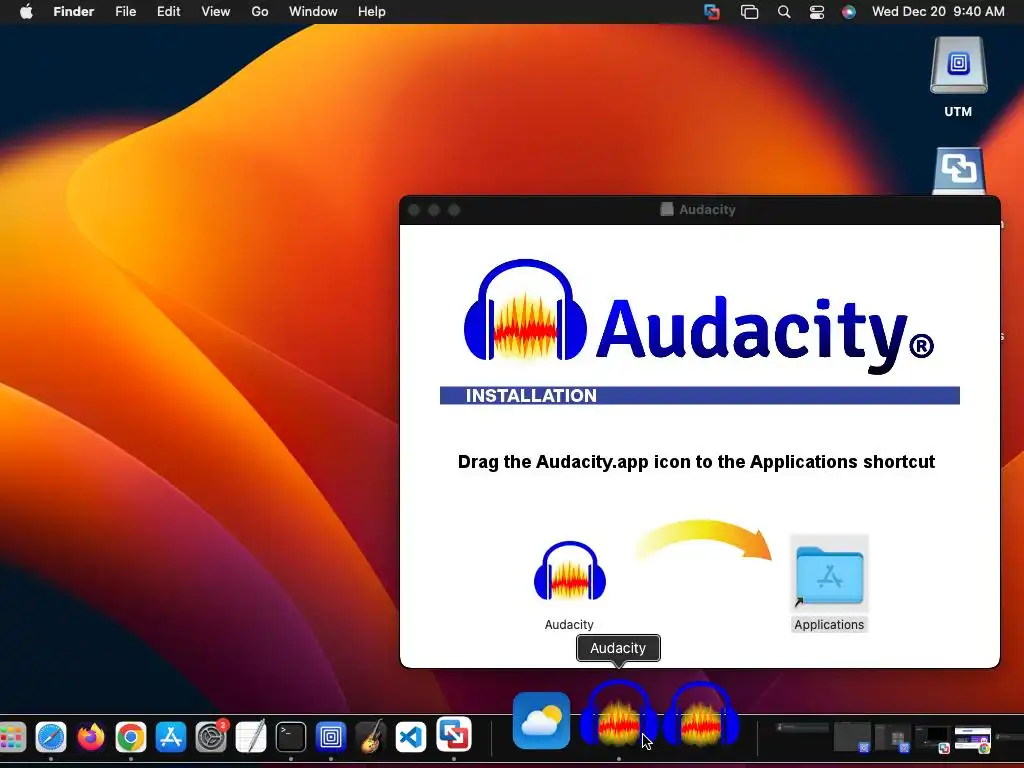Open the View menu
Image resolution: width=1024 pixels, height=768 pixels.
(x=216, y=12)
